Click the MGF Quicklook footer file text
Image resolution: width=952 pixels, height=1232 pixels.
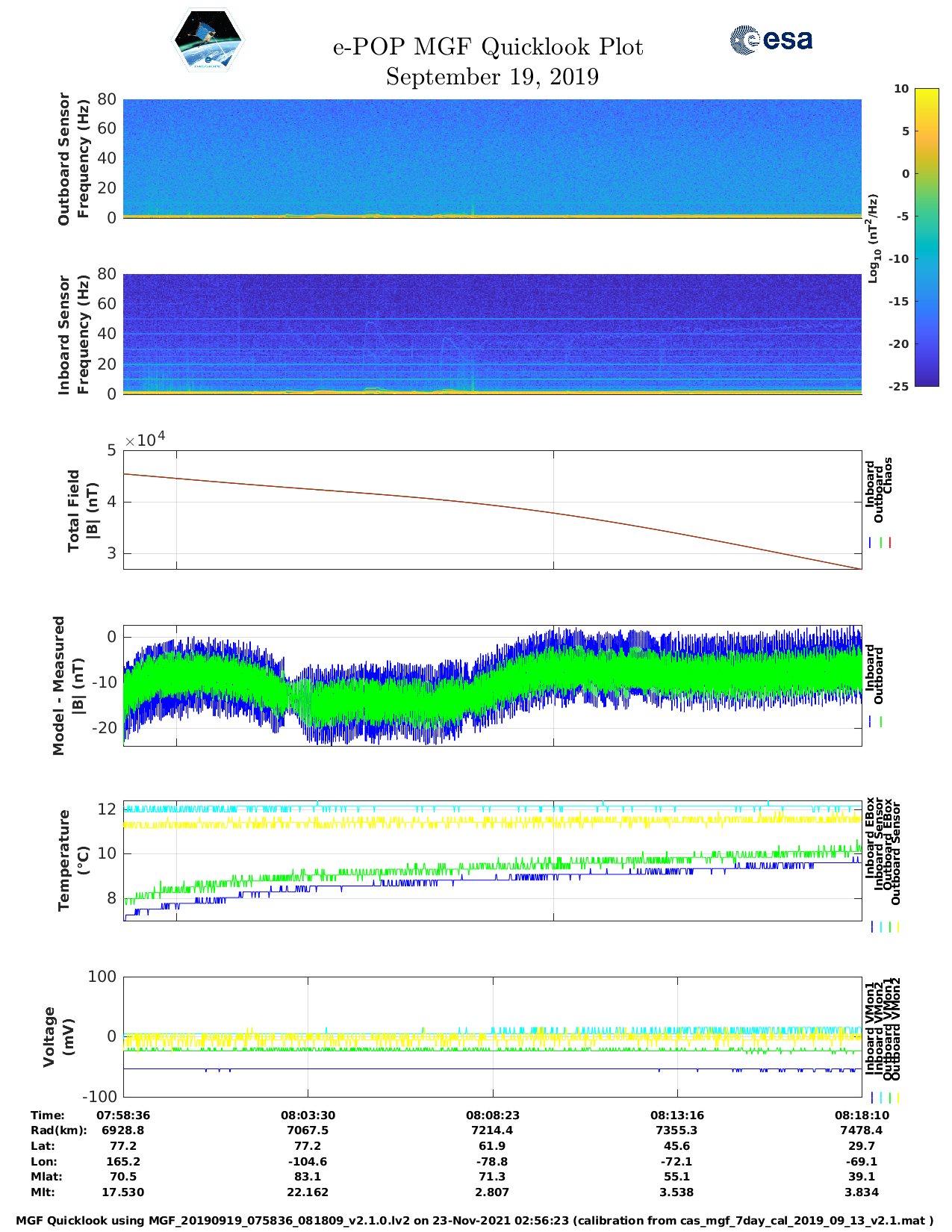point(475,1221)
